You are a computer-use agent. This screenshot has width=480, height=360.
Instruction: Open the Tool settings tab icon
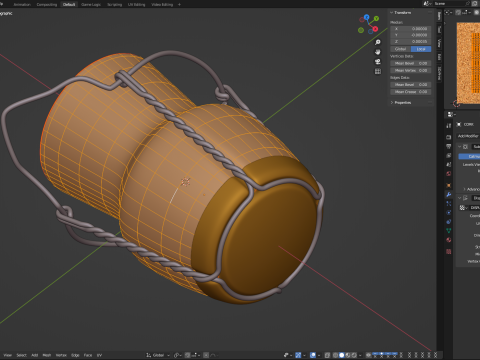click(x=449, y=125)
